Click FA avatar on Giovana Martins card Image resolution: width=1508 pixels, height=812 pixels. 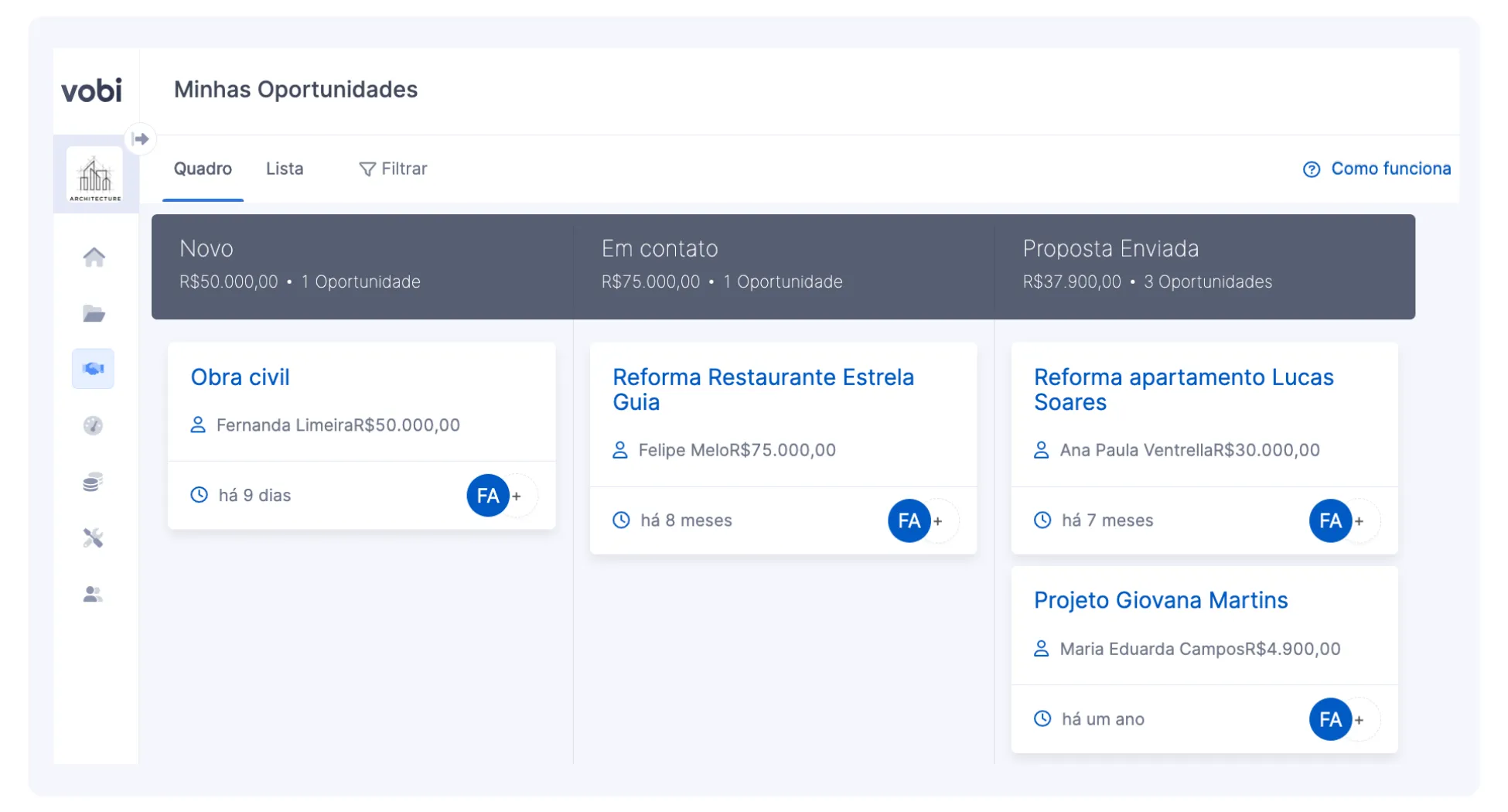(1331, 719)
